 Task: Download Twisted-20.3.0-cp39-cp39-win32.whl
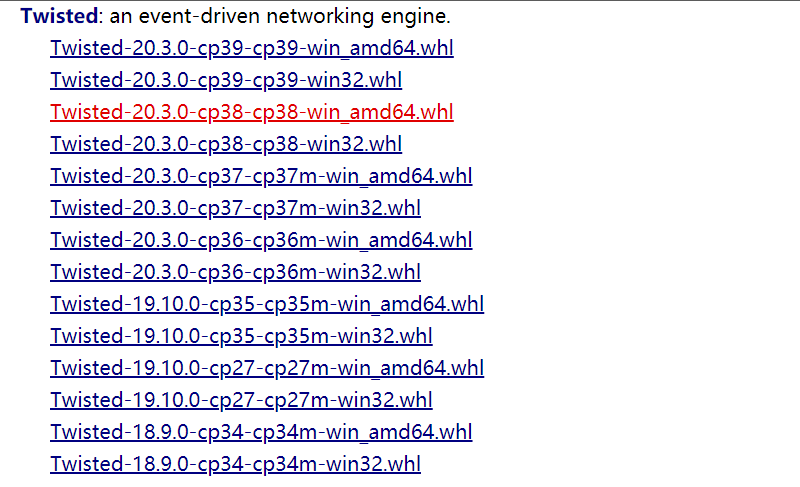[x=226, y=81]
